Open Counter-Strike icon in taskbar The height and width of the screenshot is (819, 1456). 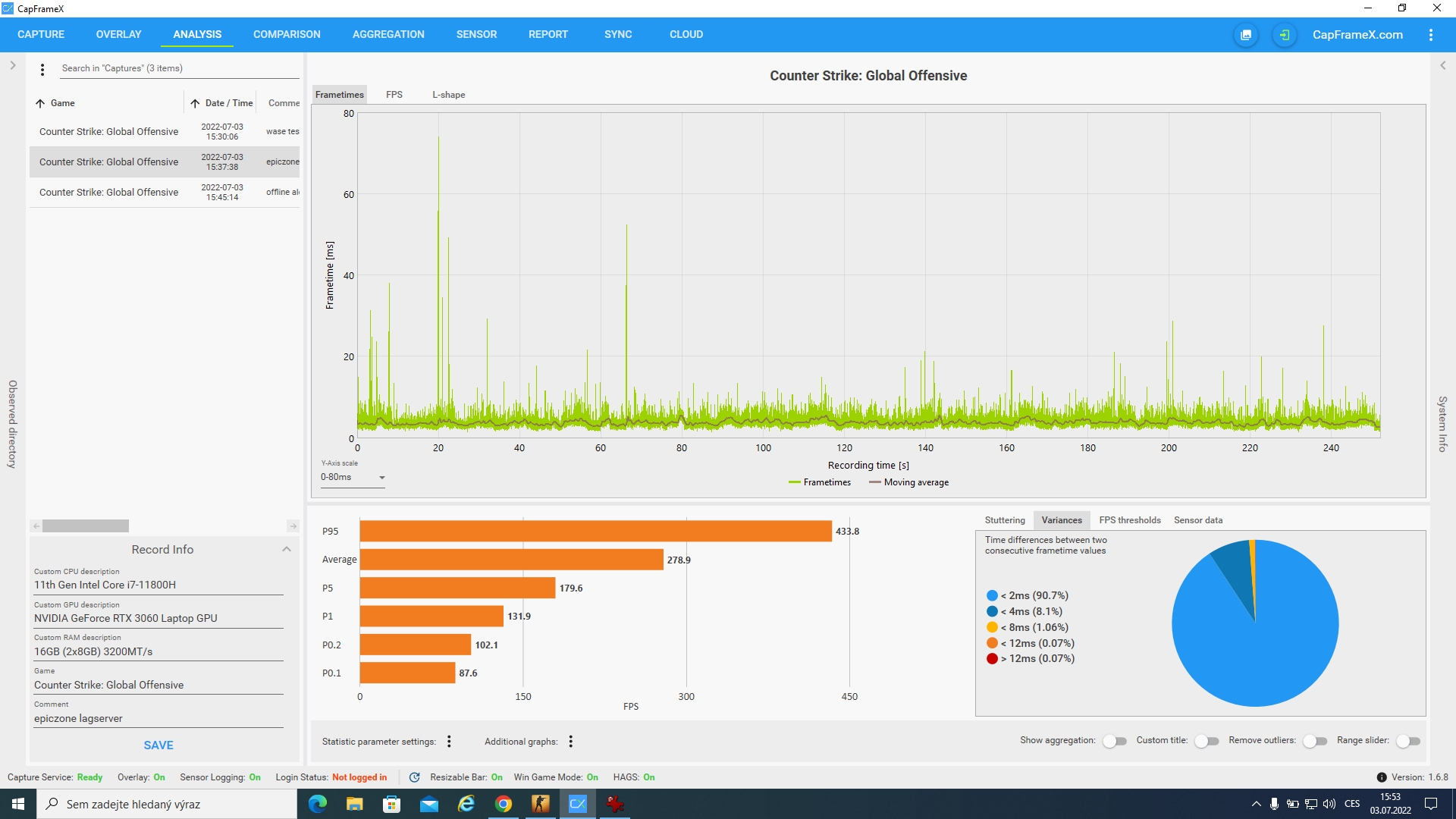coord(541,804)
